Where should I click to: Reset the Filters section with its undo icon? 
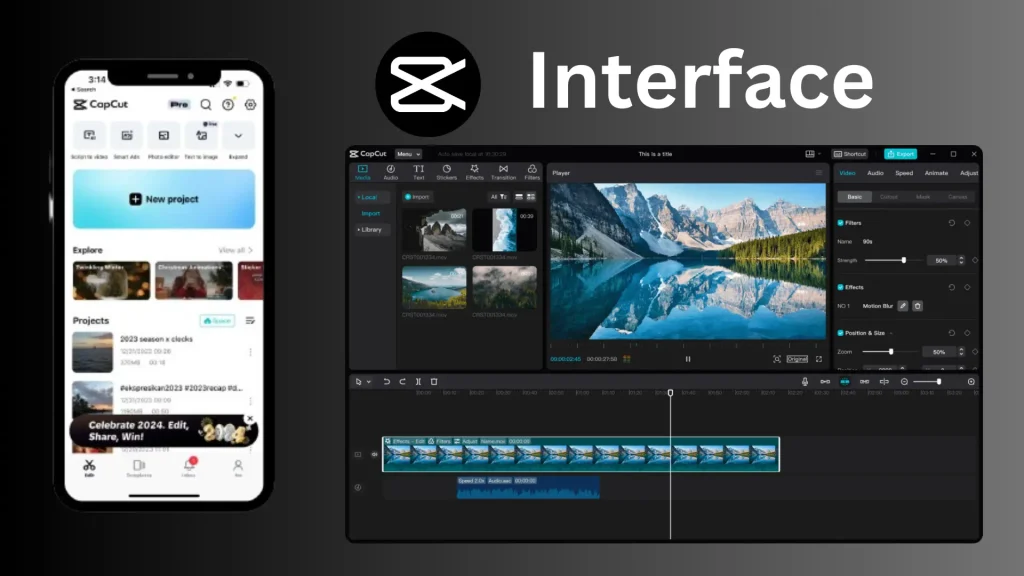tap(952, 223)
